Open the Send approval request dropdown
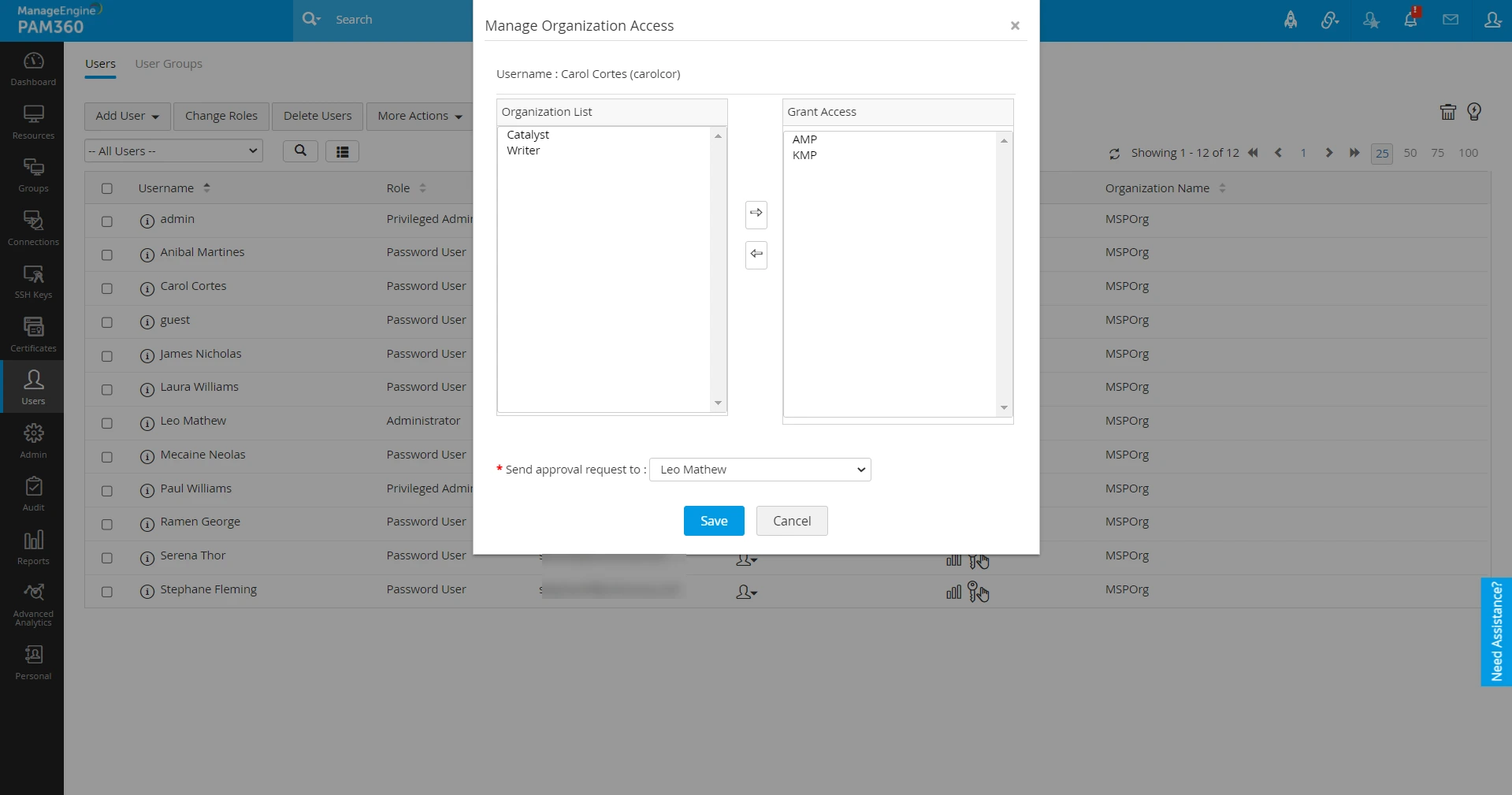The image size is (1512, 795). pos(759,469)
